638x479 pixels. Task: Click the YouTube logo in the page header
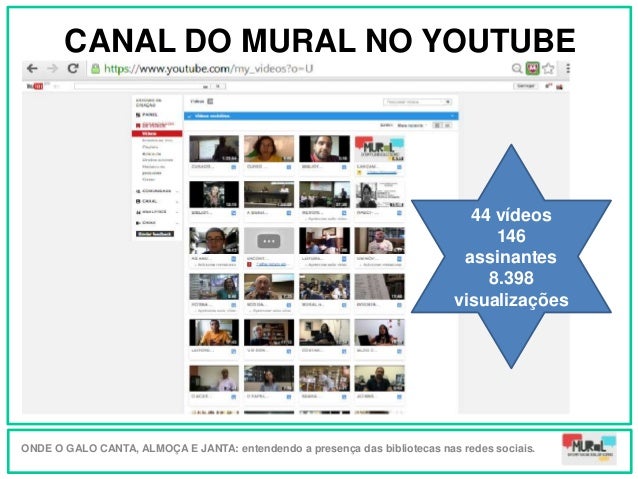(x=35, y=86)
